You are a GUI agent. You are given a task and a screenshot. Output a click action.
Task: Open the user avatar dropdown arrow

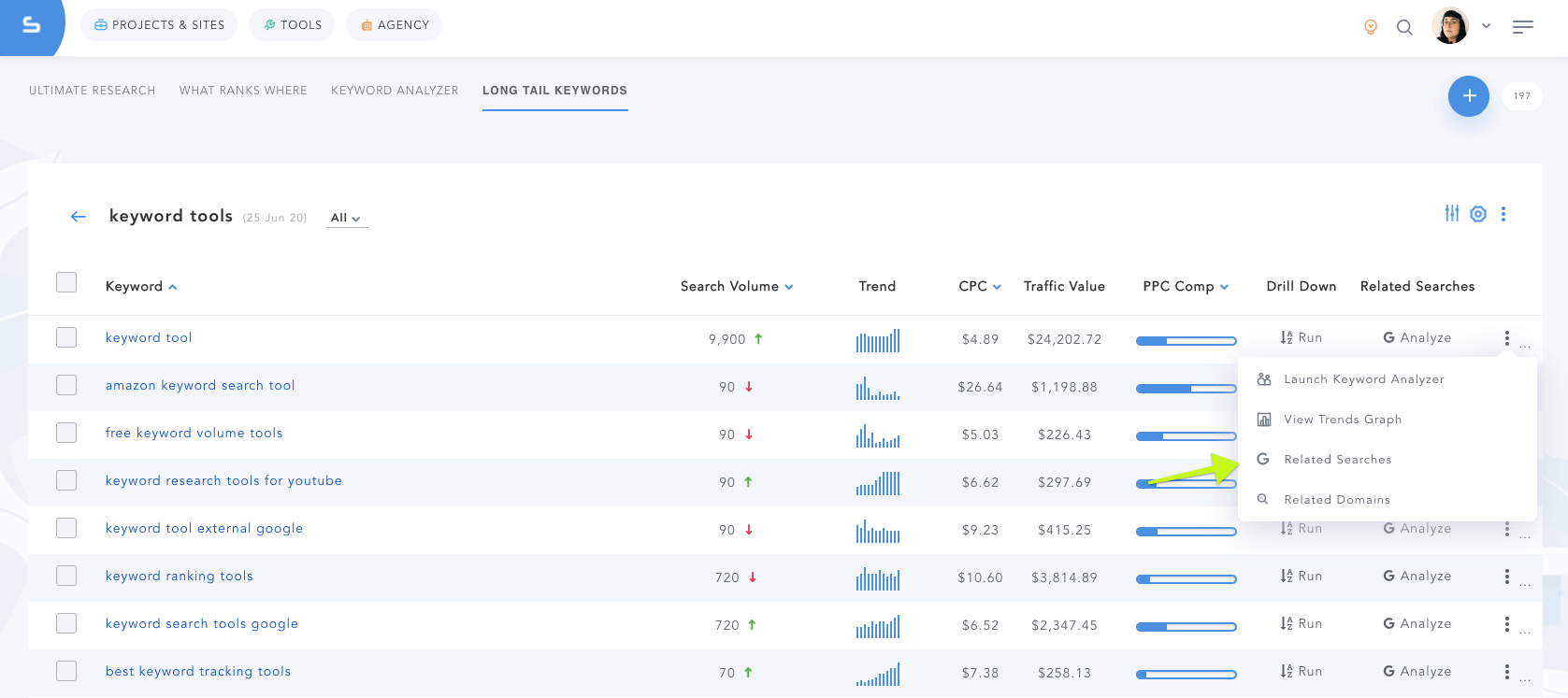coord(1486,26)
